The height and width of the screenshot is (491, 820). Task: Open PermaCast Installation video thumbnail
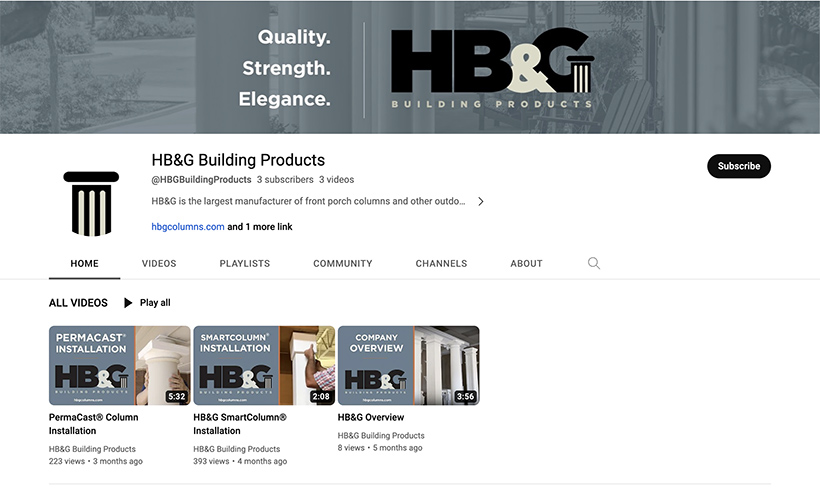[x=120, y=366]
